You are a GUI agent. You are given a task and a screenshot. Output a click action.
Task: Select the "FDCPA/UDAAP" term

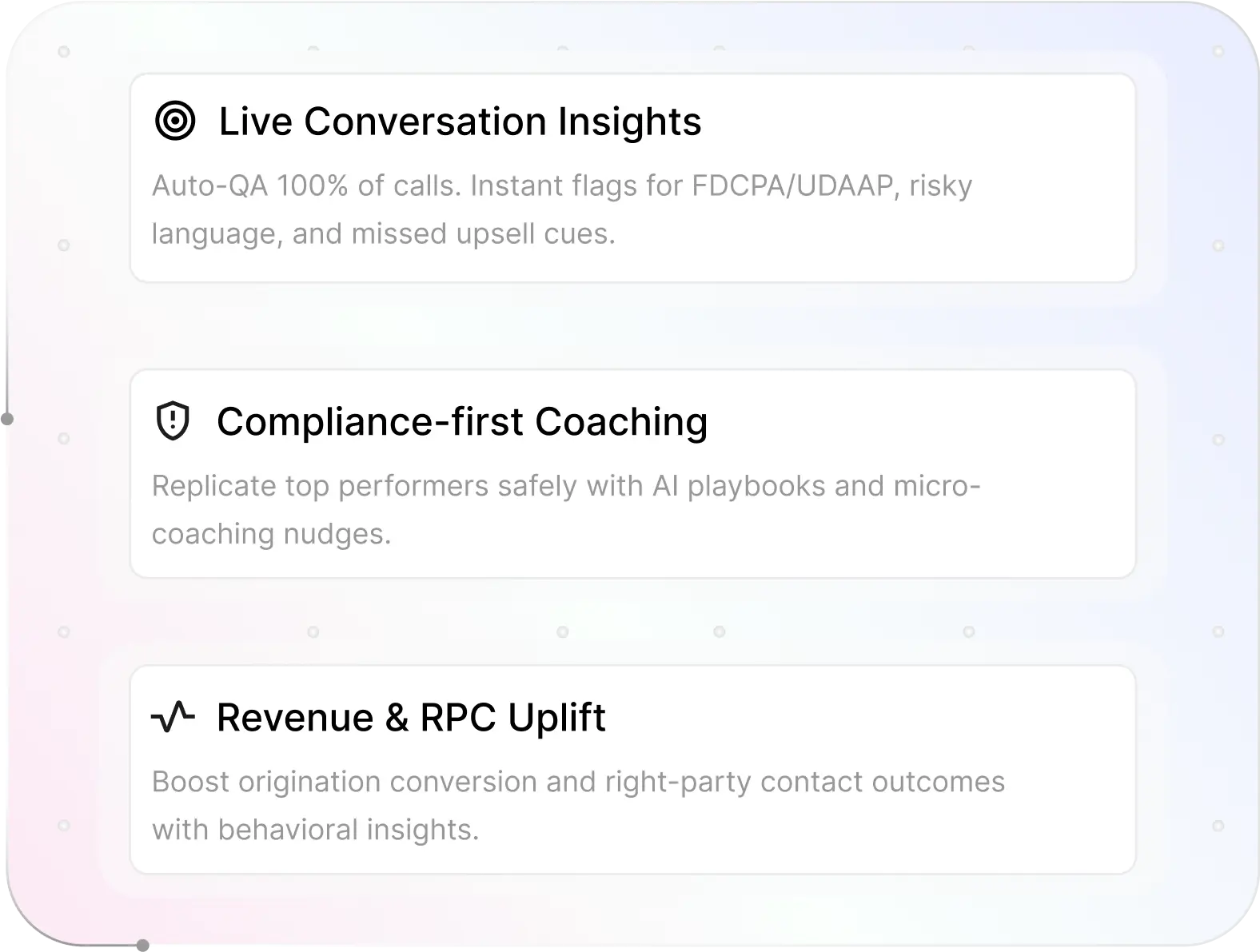pyautogui.click(x=791, y=185)
